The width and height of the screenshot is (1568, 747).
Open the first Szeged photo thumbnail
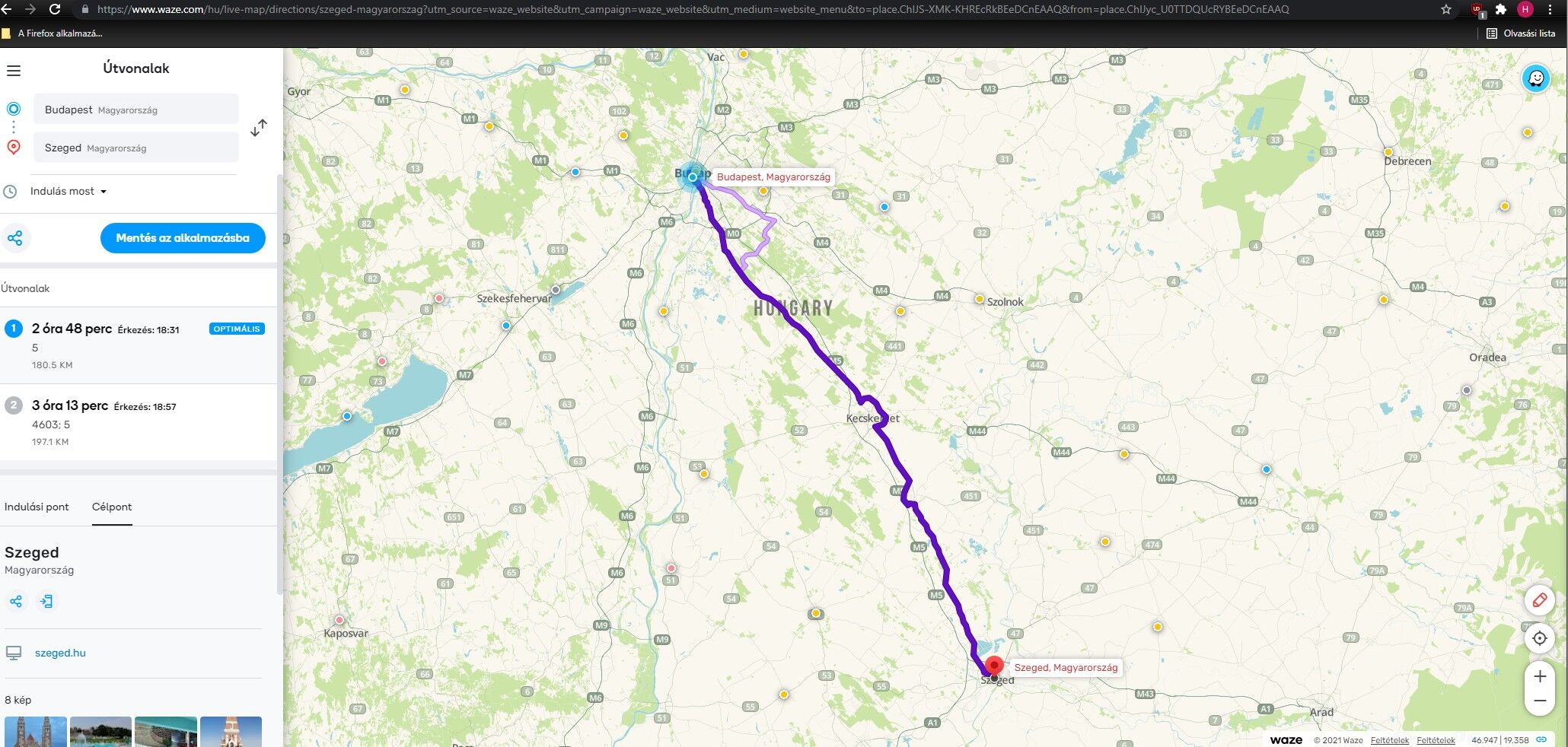point(36,732)
